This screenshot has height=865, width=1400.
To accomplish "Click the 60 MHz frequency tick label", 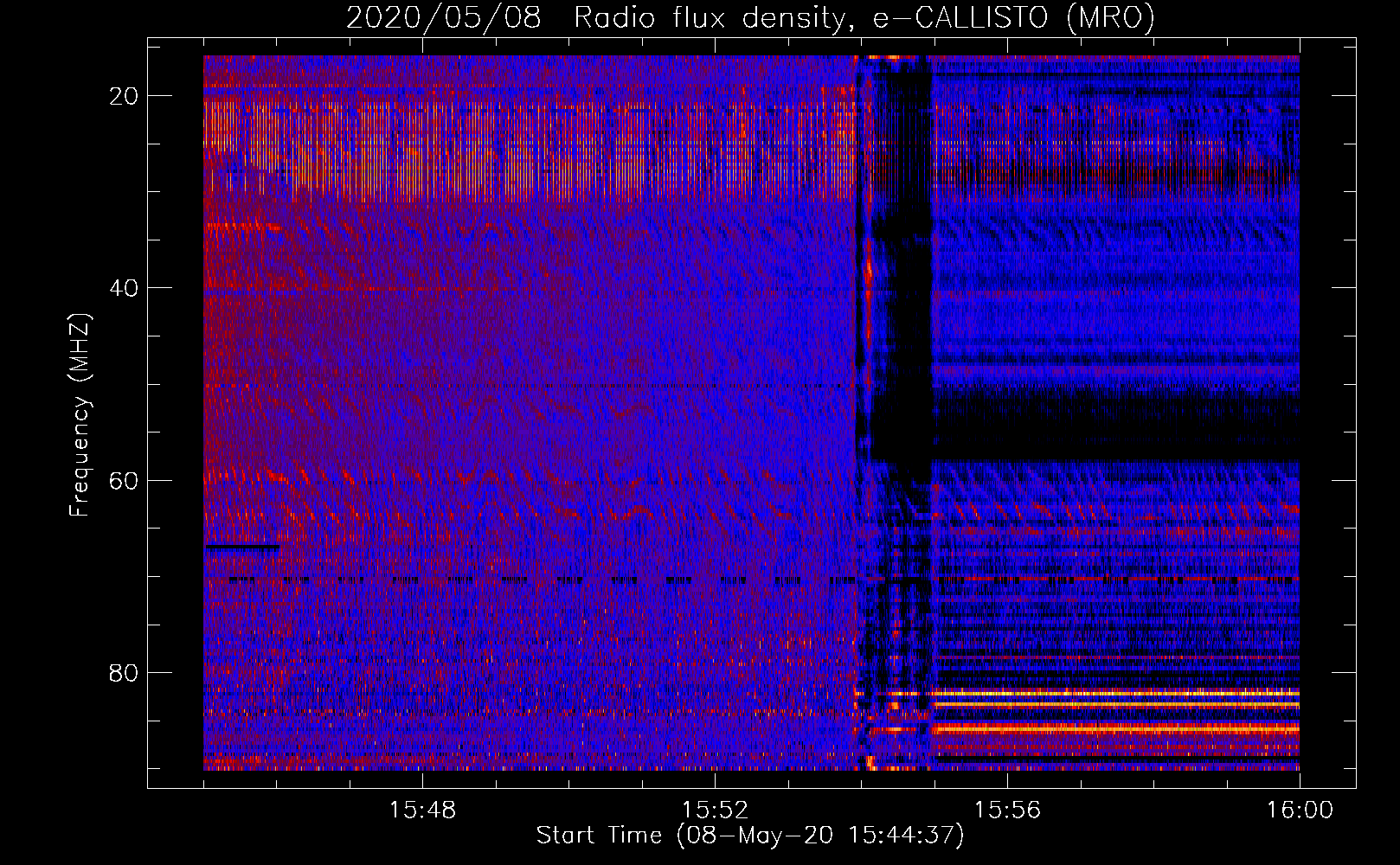I will click(125, 480).
